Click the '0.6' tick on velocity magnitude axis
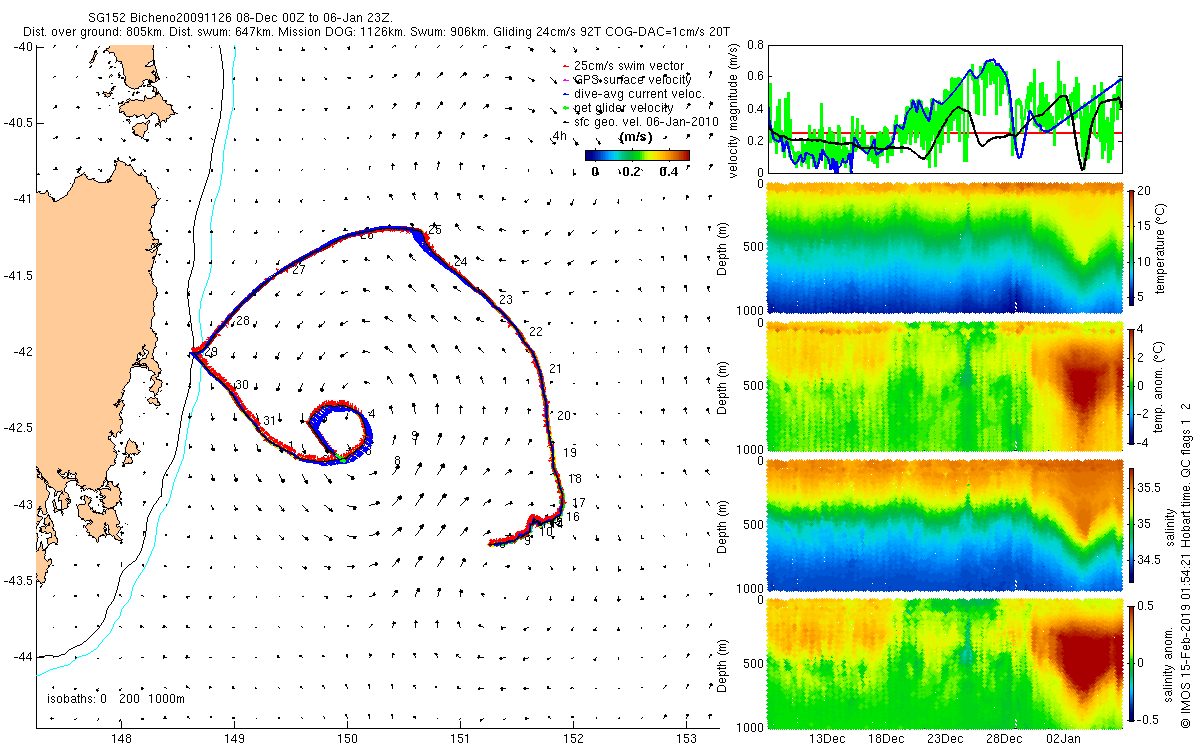This screenshot has width=1200, height=750. [x=755, y=77]
